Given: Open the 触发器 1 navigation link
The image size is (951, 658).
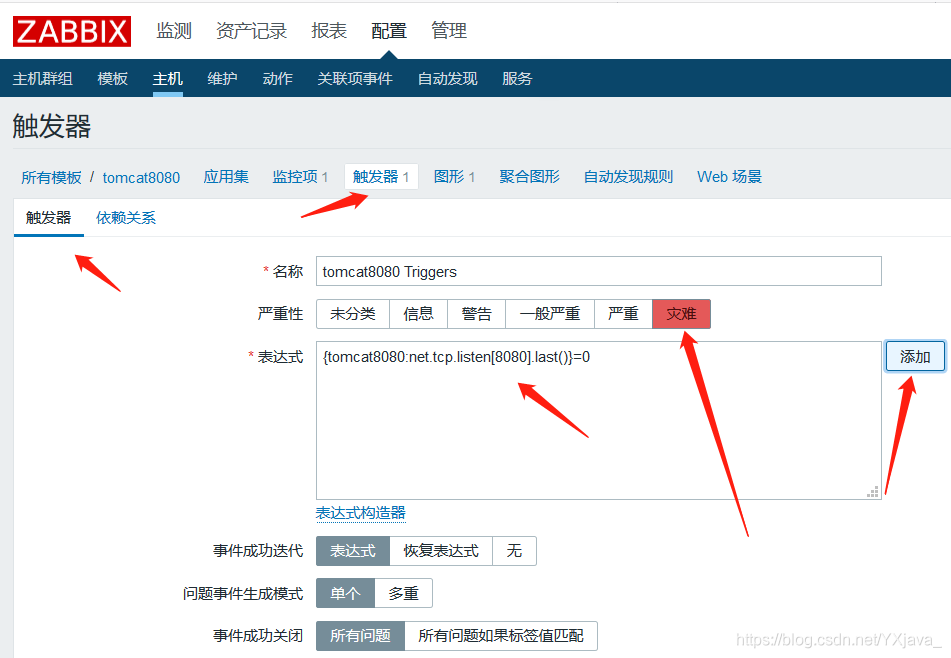Looking at the screenshot, I should [381, 176].
